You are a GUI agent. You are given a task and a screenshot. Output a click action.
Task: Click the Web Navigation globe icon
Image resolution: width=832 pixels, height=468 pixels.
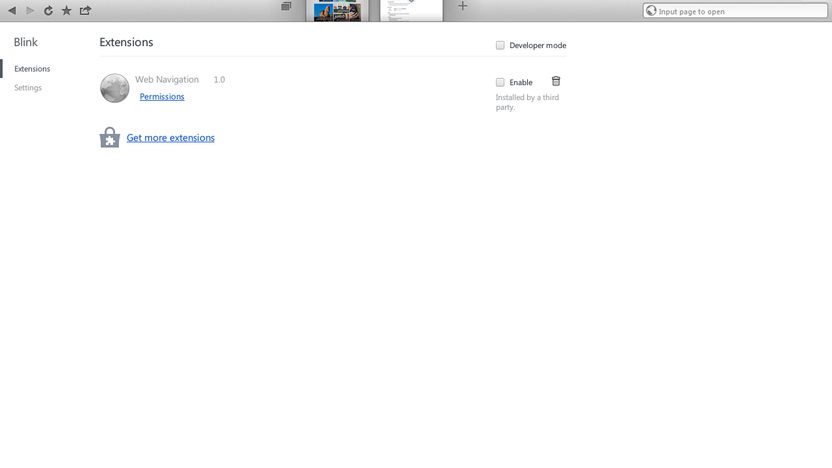[115, 88]
